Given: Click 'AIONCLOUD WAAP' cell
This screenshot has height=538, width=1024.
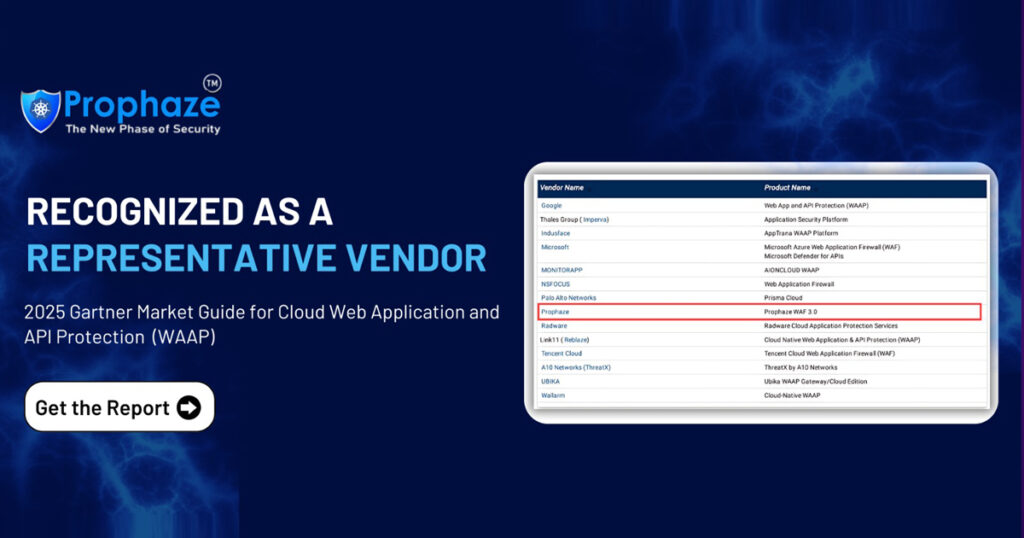Looking at the screenshot, I should point(792,270).
